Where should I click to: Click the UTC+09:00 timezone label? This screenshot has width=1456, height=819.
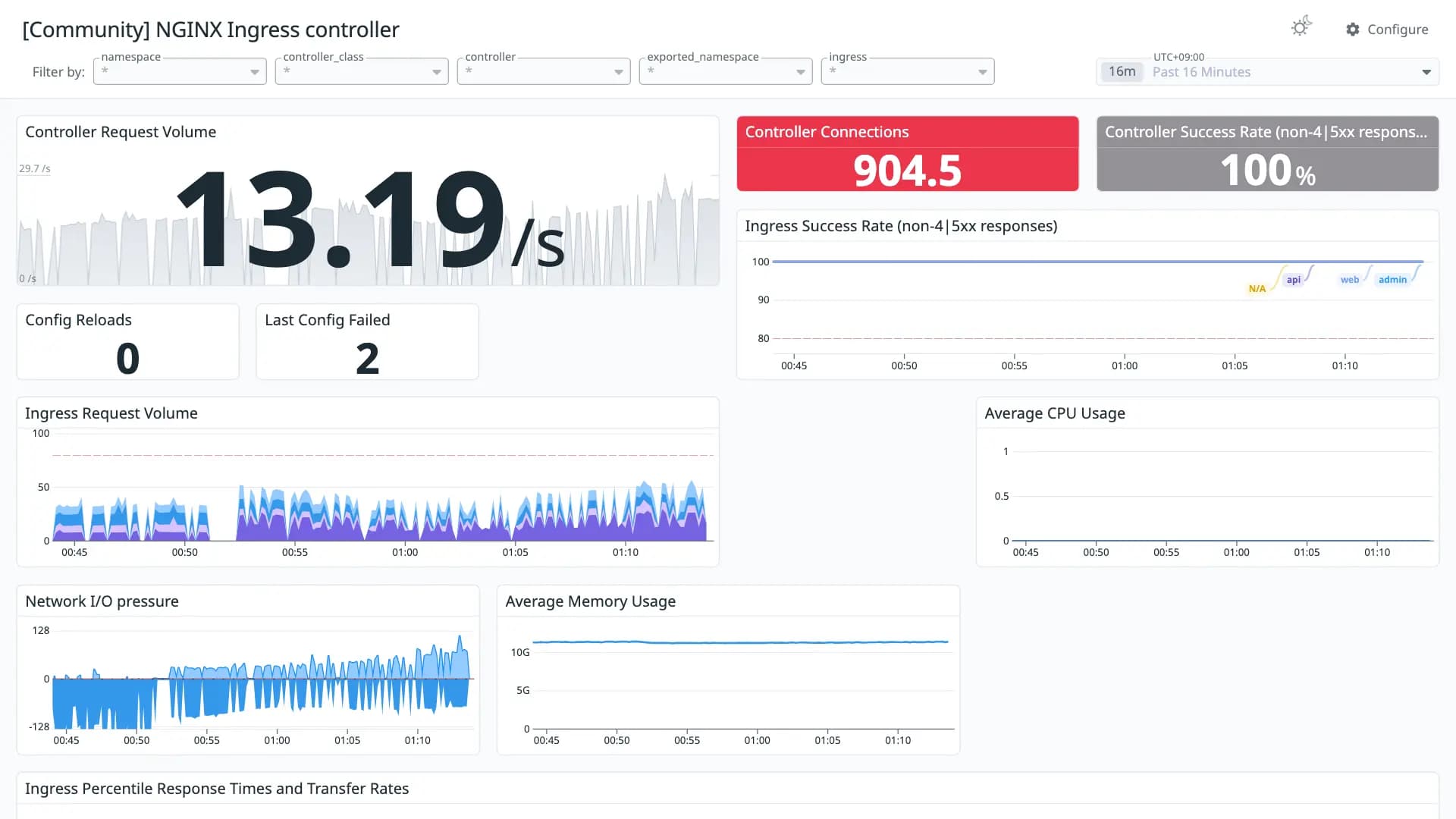point(1178,57)
